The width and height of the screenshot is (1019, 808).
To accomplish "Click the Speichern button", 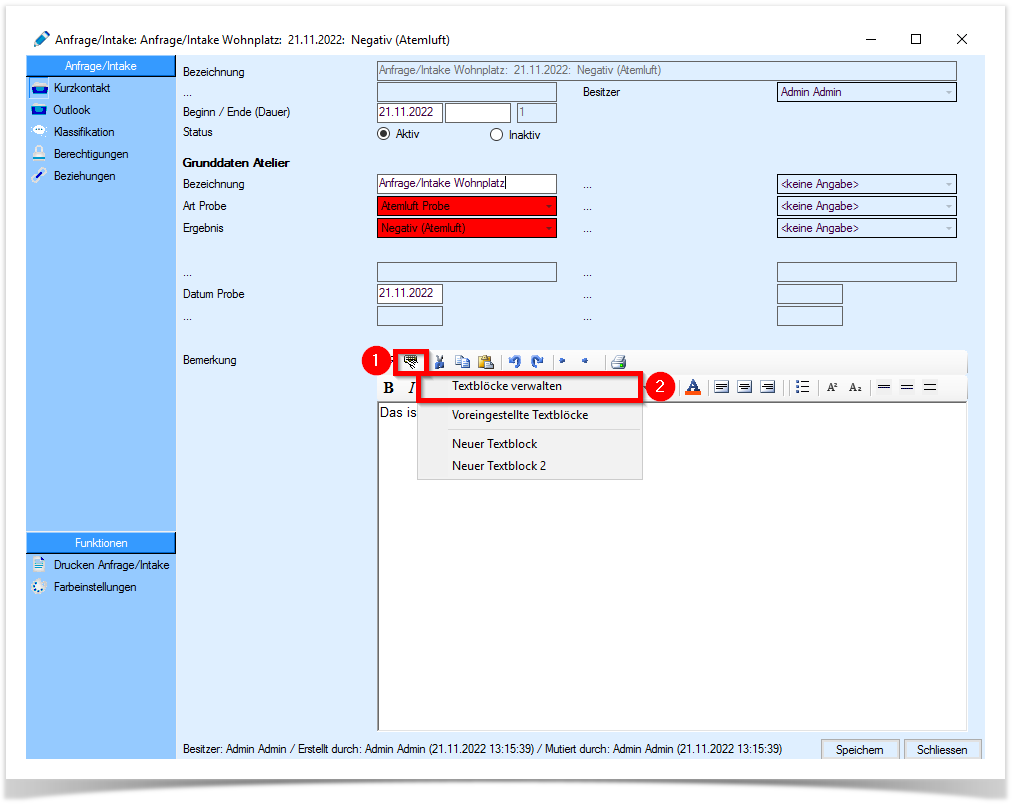I will click(859, 749).
